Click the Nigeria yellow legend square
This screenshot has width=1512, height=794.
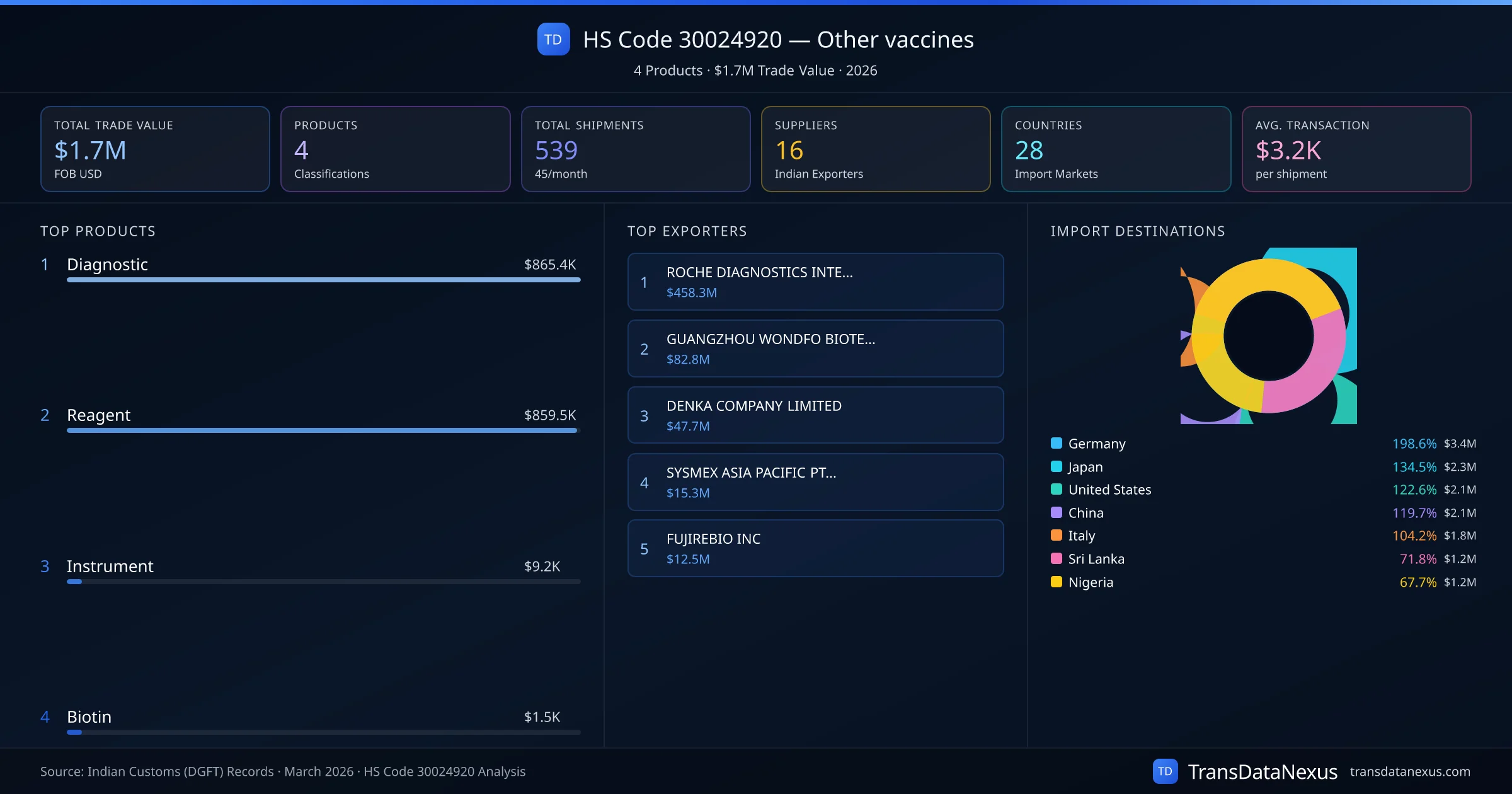pyautogui.click(x=1057, y=582)
